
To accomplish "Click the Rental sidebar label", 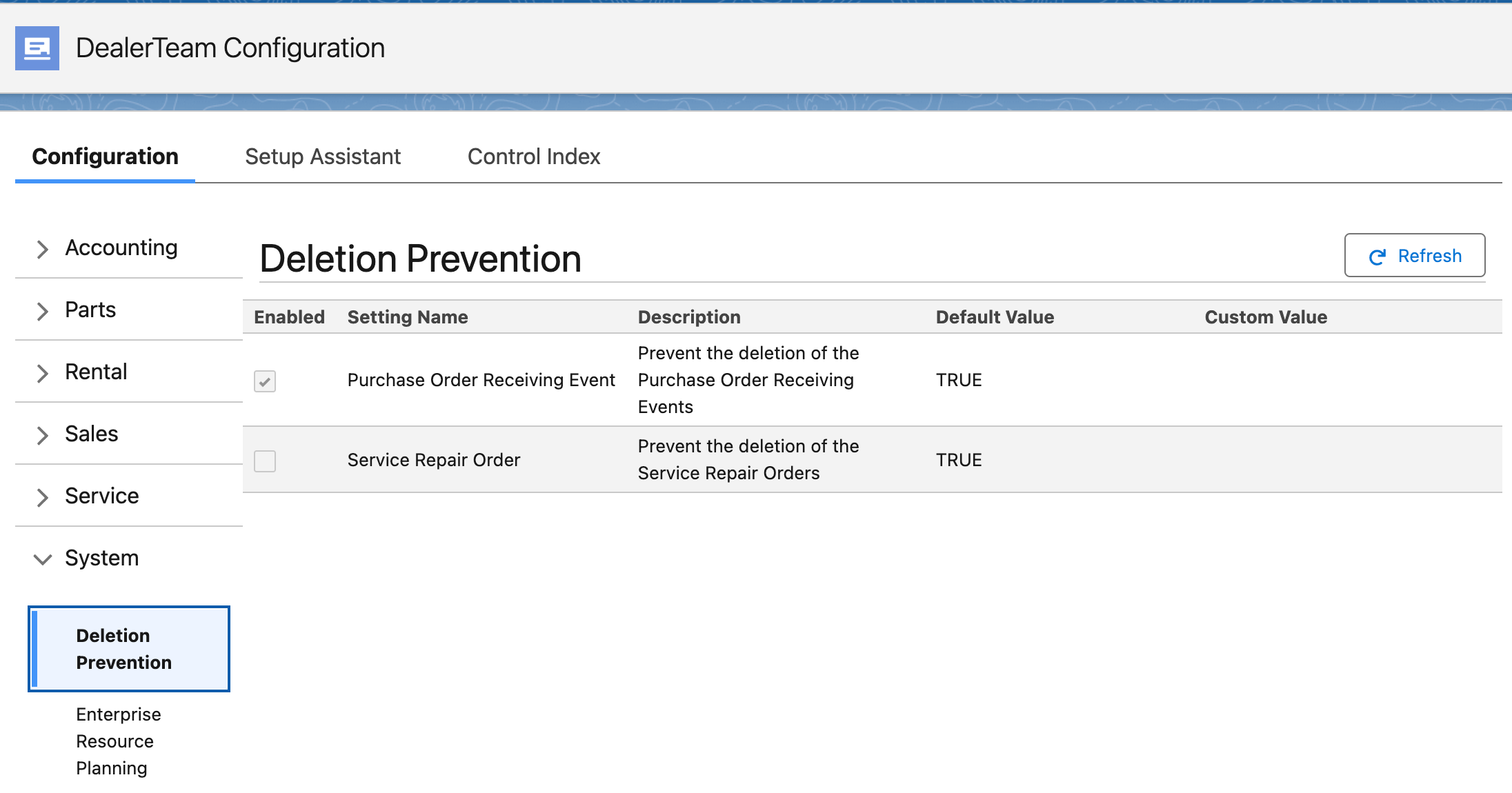I will tap(96, 372).
